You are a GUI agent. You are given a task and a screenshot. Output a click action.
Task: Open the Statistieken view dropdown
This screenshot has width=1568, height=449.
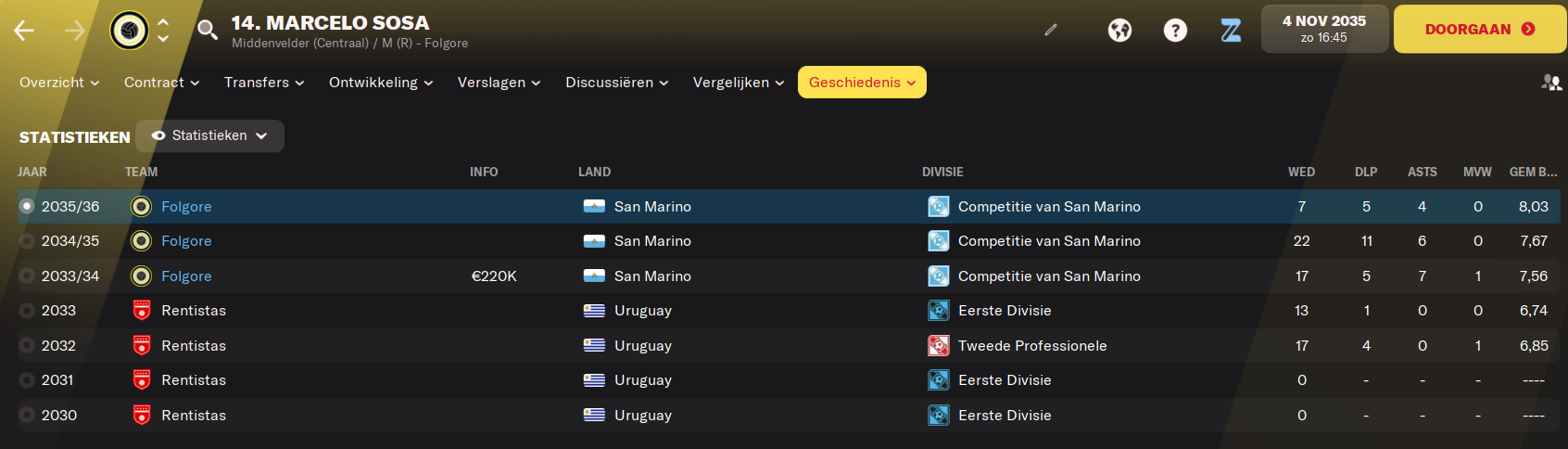tap(210, 135)
